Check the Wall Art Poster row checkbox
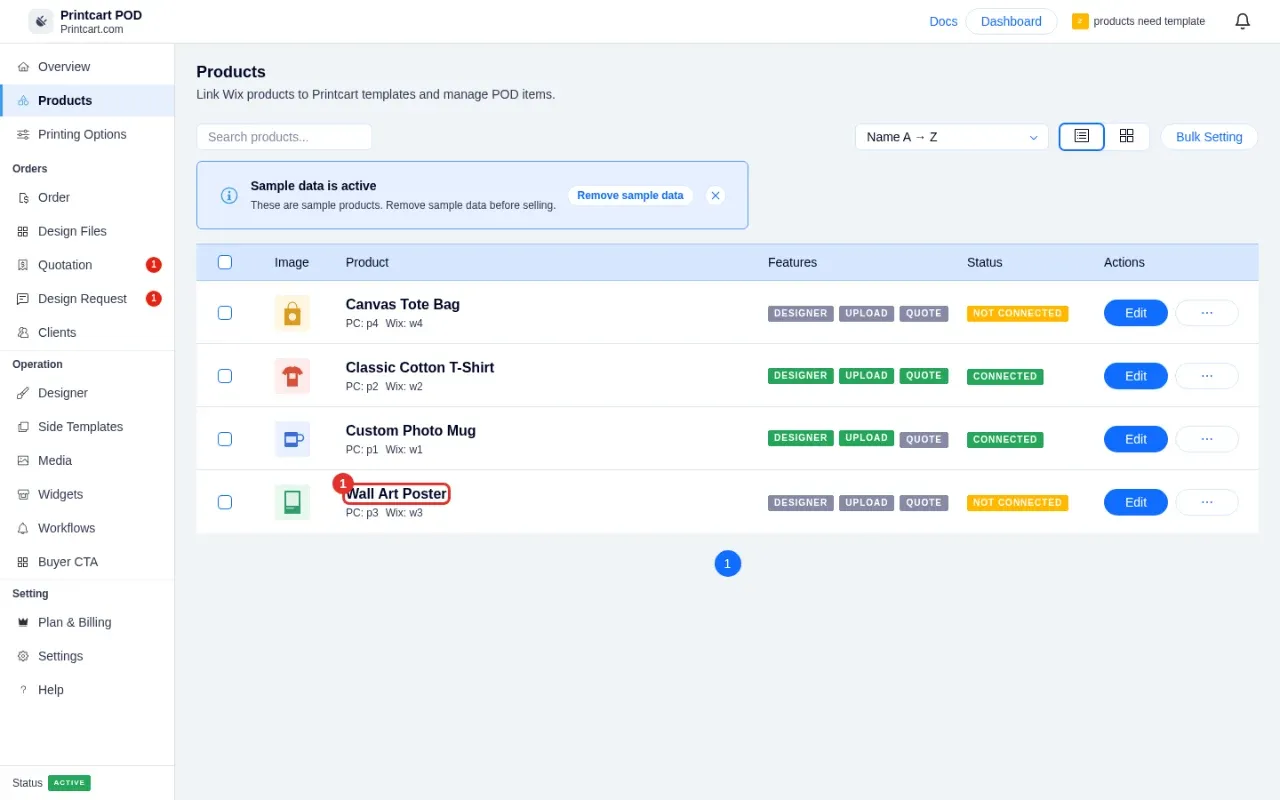 [x=225, y=502]
